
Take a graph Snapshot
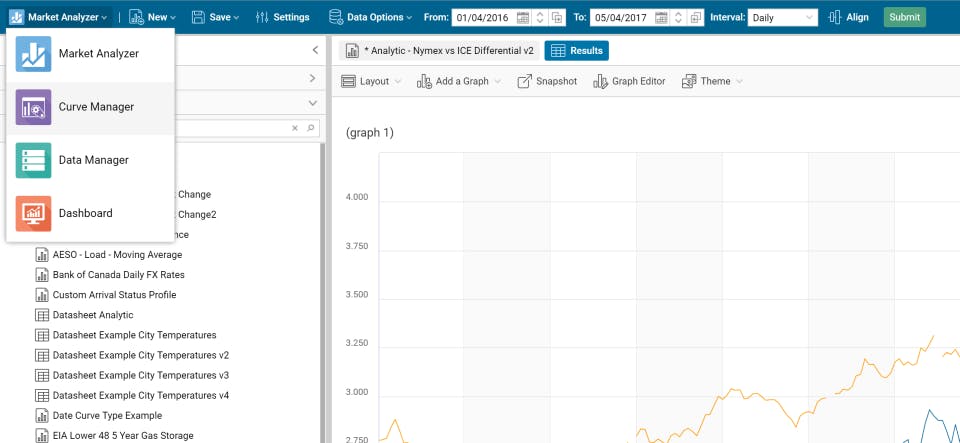point(547,81)
